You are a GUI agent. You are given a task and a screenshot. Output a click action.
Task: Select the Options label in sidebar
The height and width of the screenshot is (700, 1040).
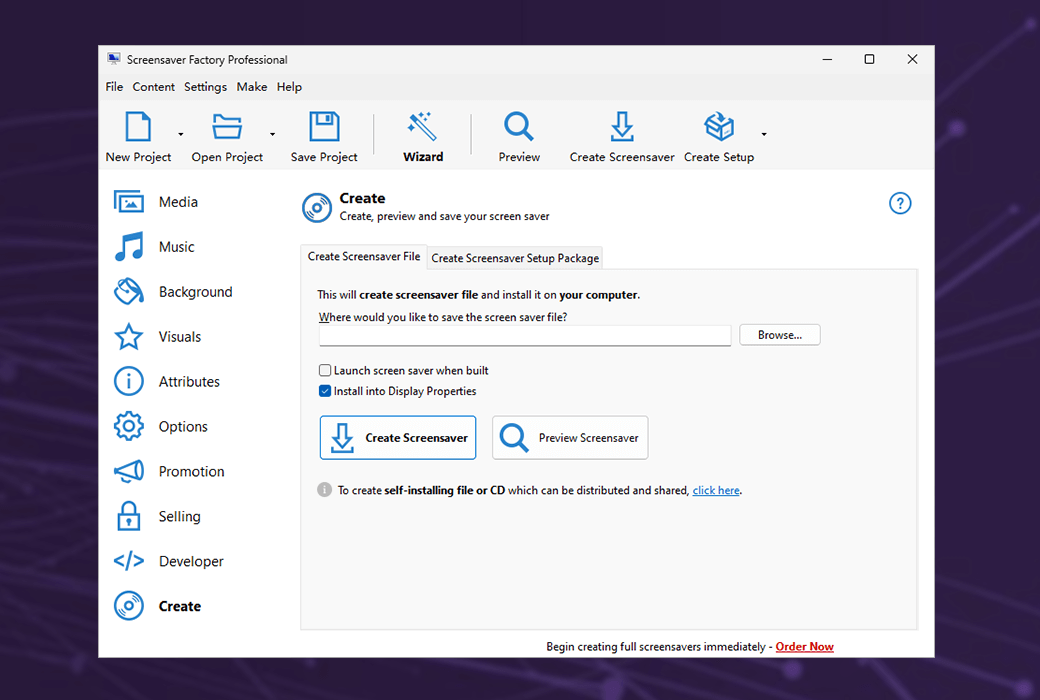(183, 427)
